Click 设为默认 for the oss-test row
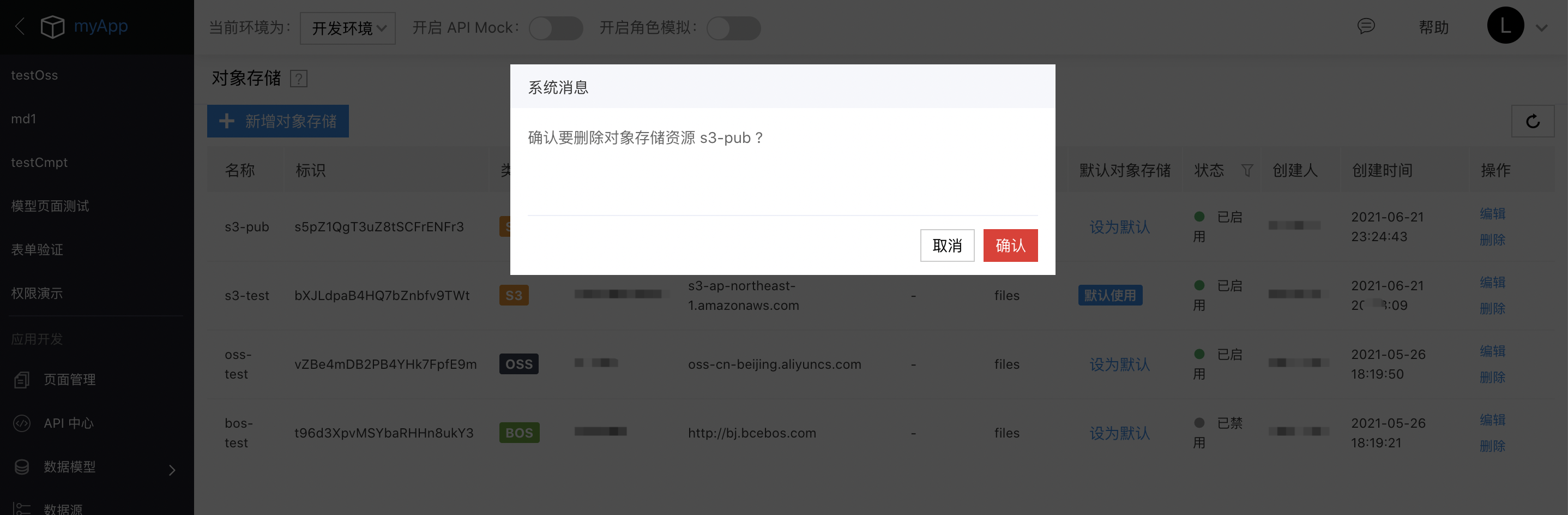Viewport: 1568px width, 515px height. point(1119,364)
